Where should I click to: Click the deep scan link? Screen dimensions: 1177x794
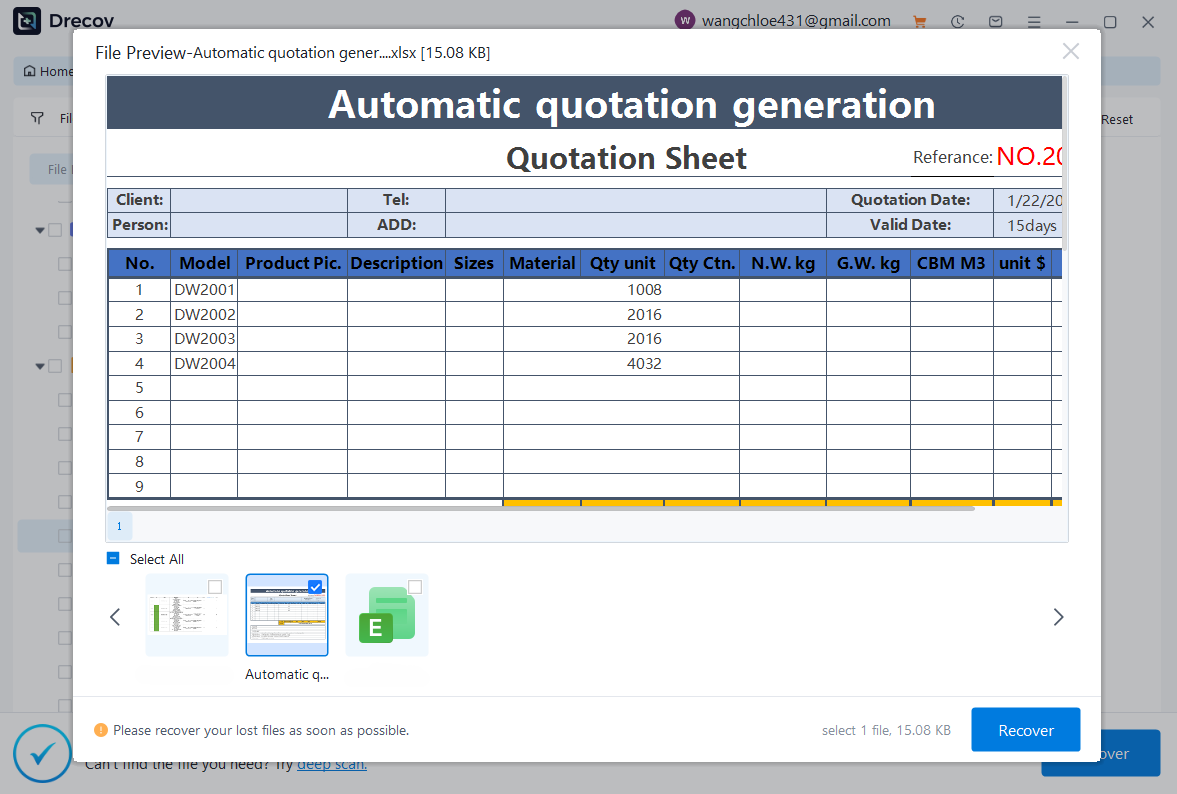[331, 765]
